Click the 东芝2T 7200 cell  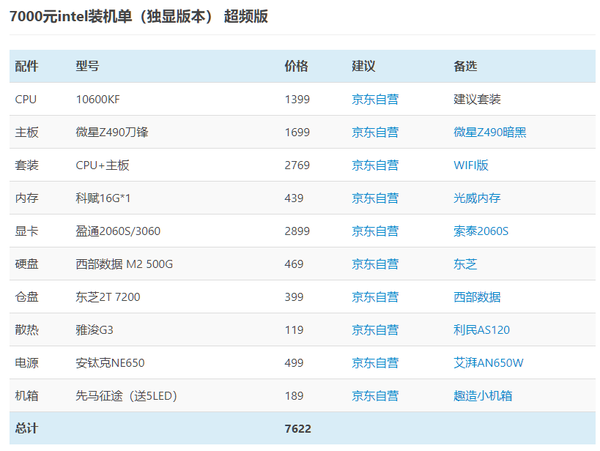pos(108,297)
